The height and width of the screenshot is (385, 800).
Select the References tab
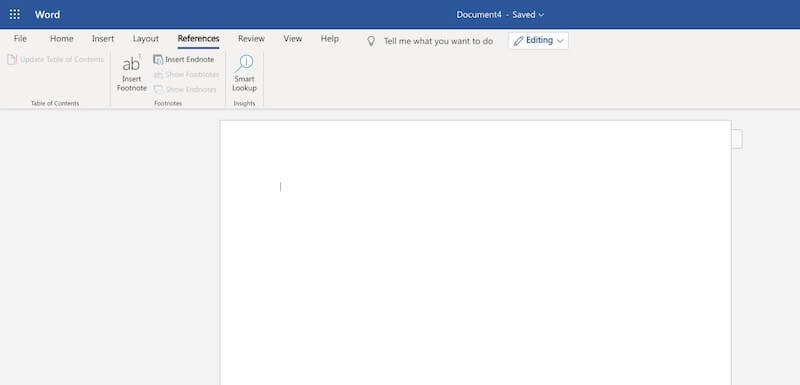(x=198, y=39)
